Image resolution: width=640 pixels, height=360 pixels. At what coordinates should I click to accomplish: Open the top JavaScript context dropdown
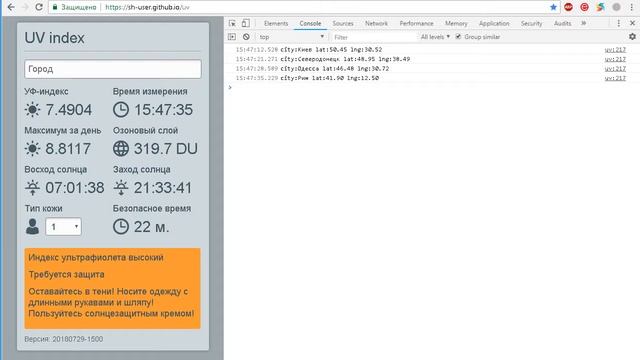[x=291, y=37]
